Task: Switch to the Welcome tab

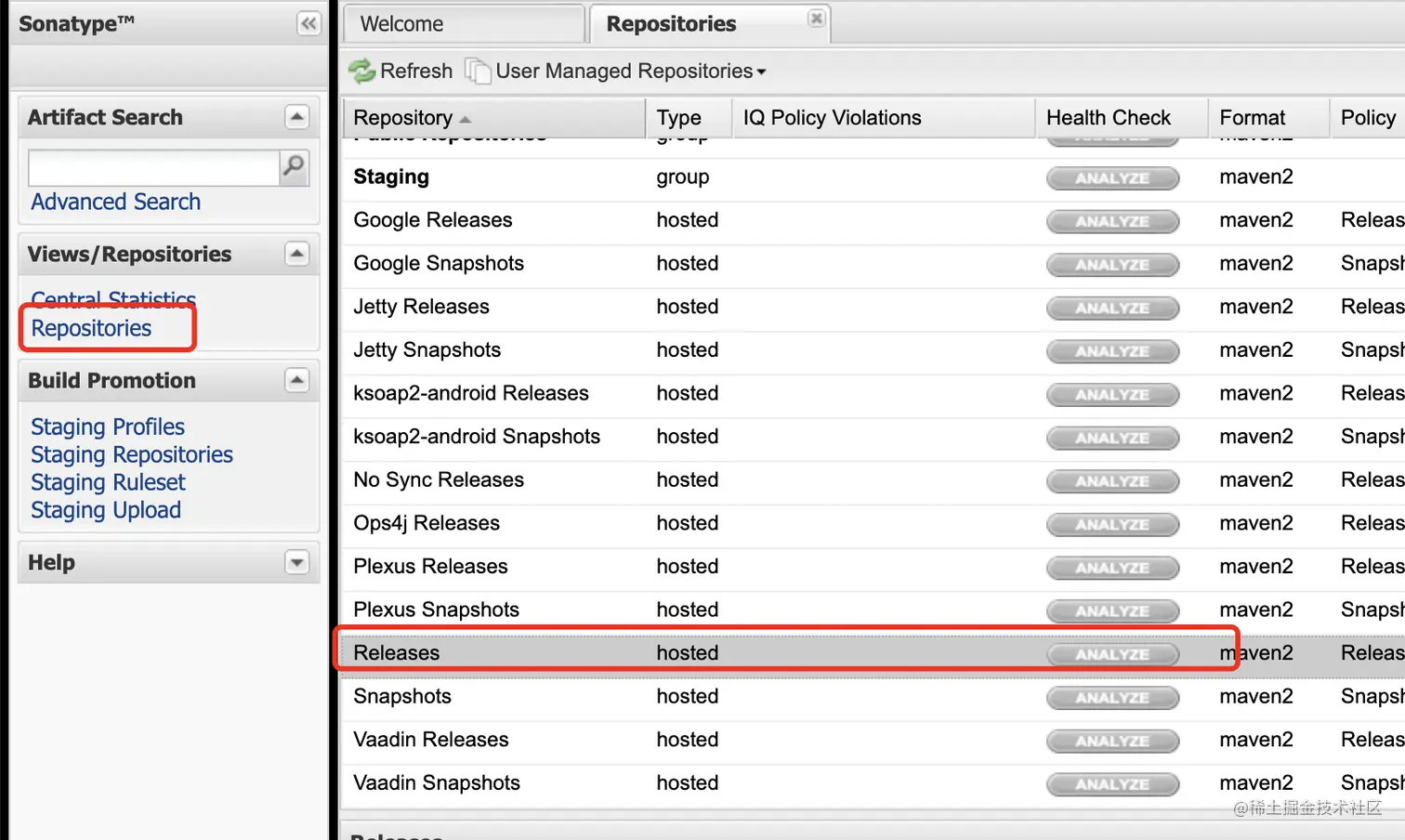Action: [464, 24]
